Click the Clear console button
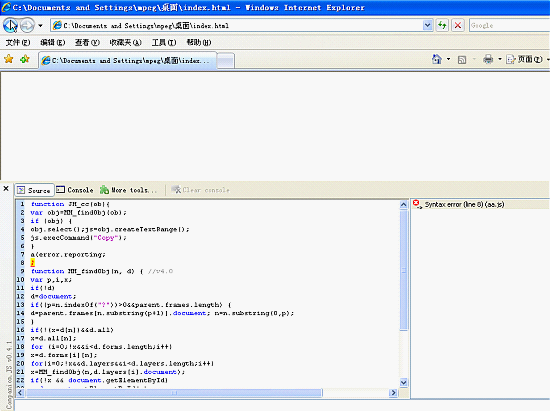The image size is (551, 412). pos(200,190)
